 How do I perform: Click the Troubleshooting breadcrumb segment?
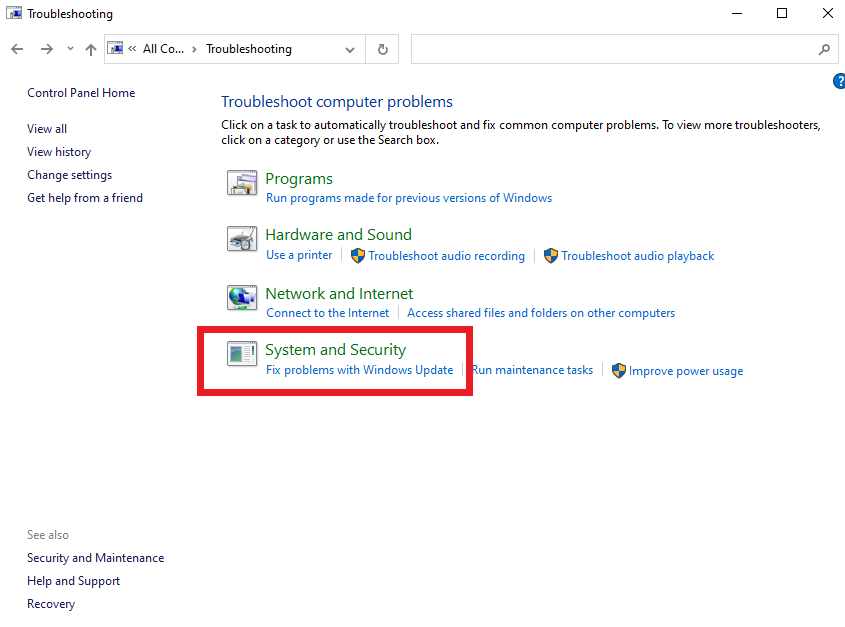(x=249, y=49)
